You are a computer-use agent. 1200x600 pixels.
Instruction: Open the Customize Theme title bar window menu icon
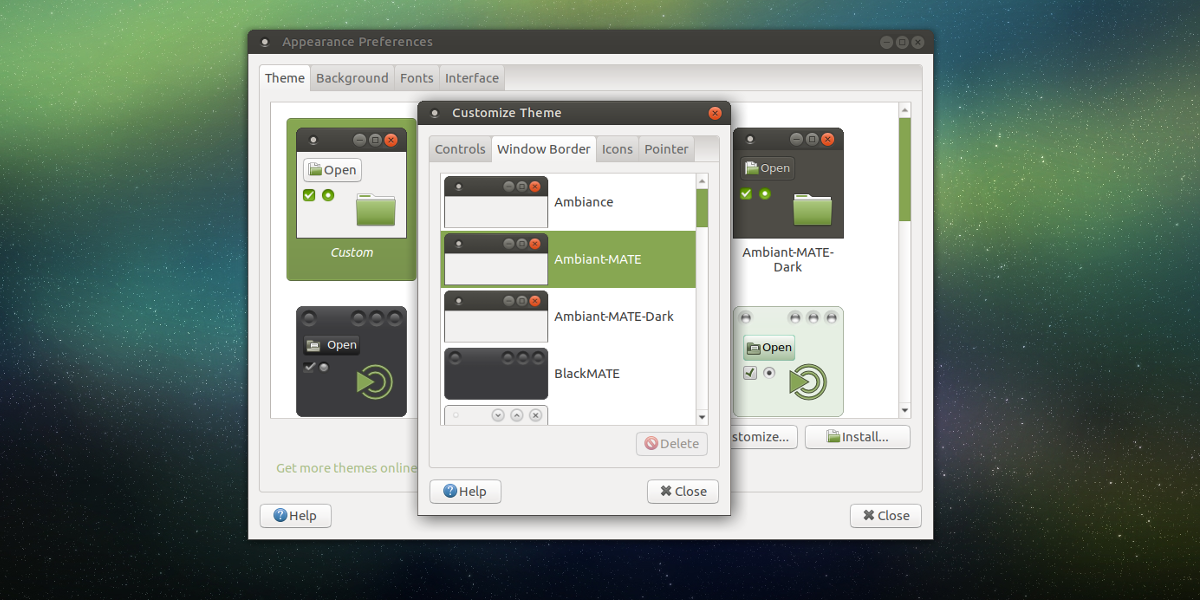coord(434,113)
